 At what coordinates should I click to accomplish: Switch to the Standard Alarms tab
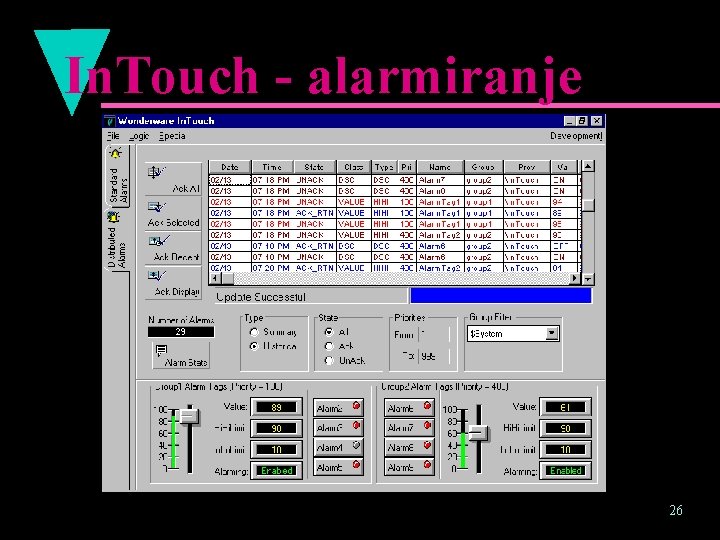pyautogui.click(x=118, y=178)
